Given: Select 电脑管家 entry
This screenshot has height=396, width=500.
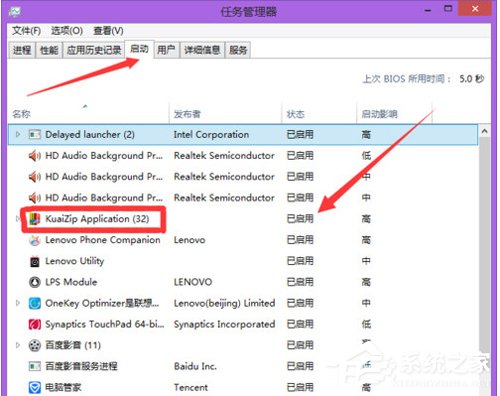Looking at the screenshot, I should click(63, 387).
